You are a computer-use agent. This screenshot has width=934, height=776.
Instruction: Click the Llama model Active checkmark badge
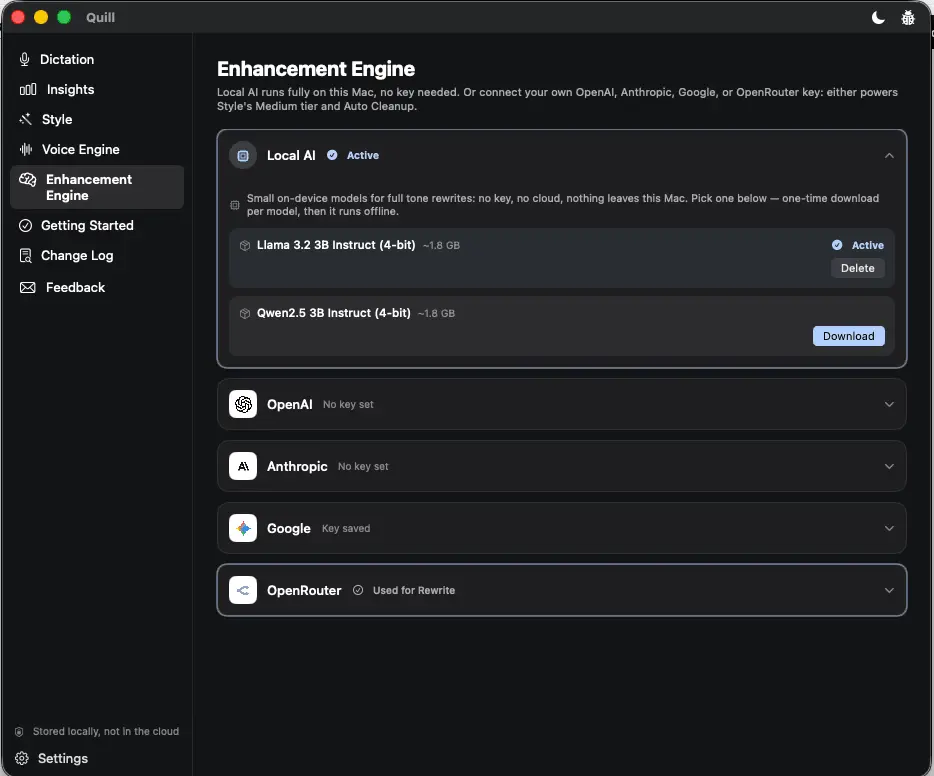tap(837, 245)
